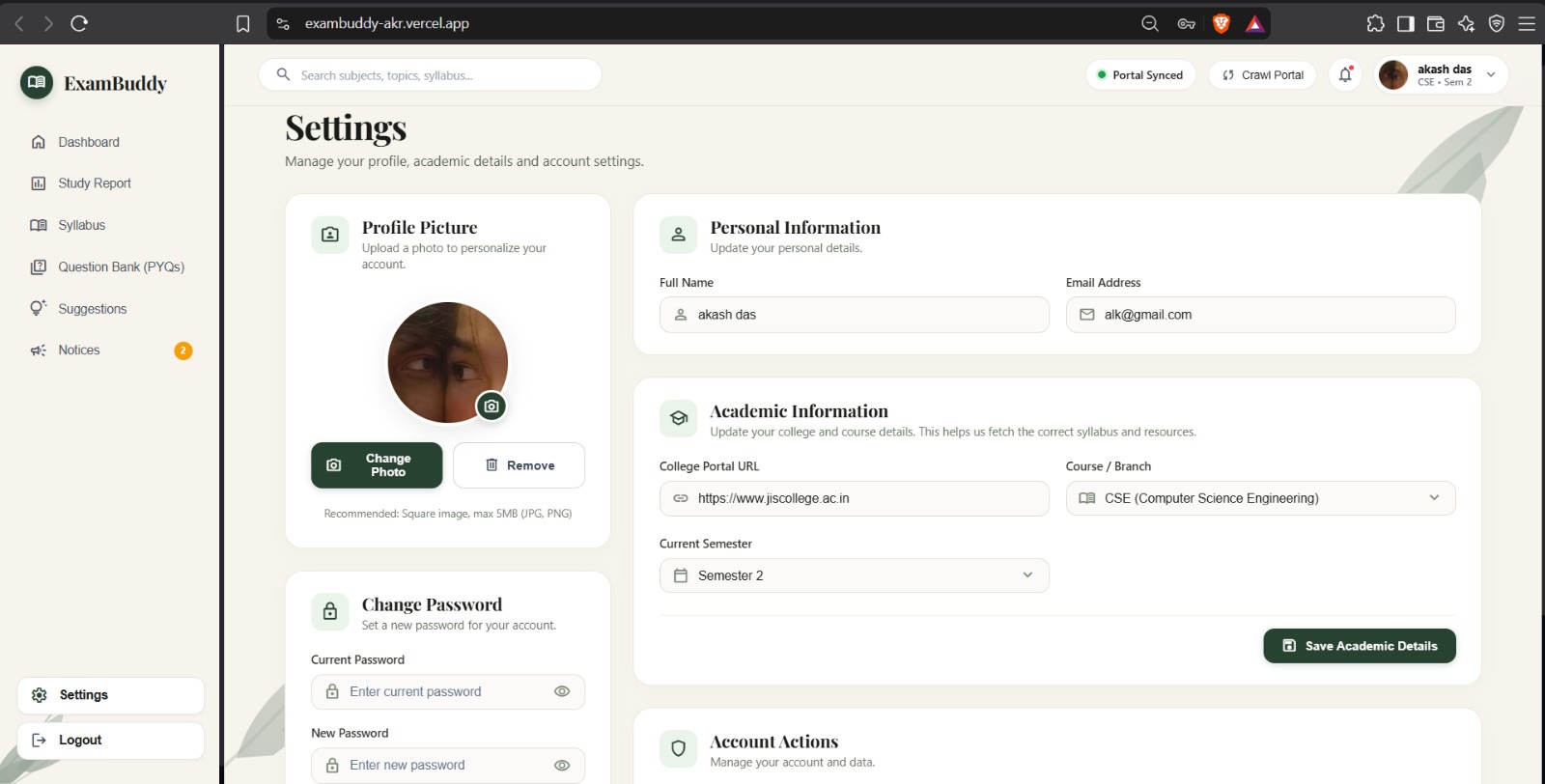This screenshot has width=1545, height=784.
Task: Click the Portal Synced status pill
Action: 1140,74
